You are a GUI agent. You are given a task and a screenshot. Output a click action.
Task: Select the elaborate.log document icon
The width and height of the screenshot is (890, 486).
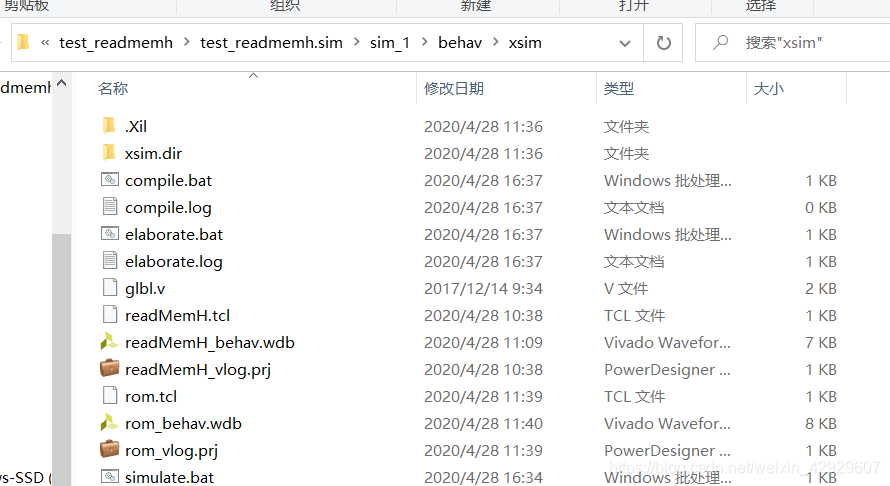[x=110, y=260]
